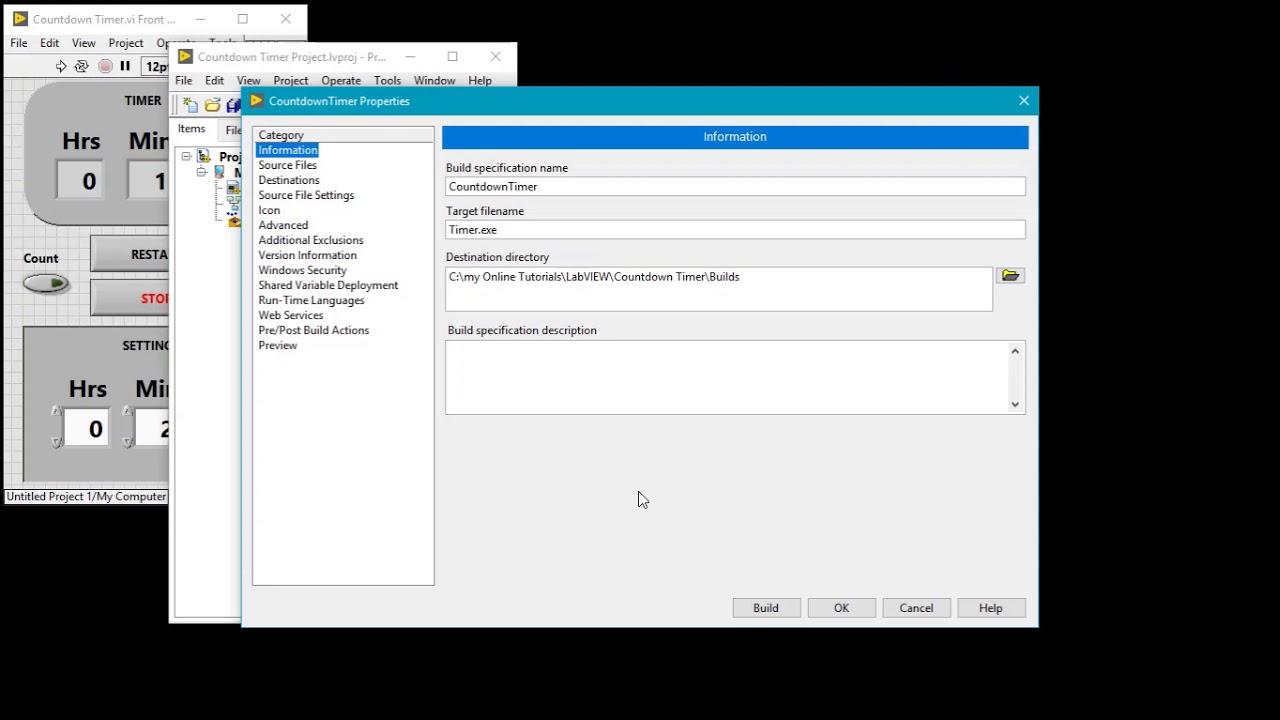Click the red Abort Execution button
This screenshot has width=1280, height=720.
105,66
